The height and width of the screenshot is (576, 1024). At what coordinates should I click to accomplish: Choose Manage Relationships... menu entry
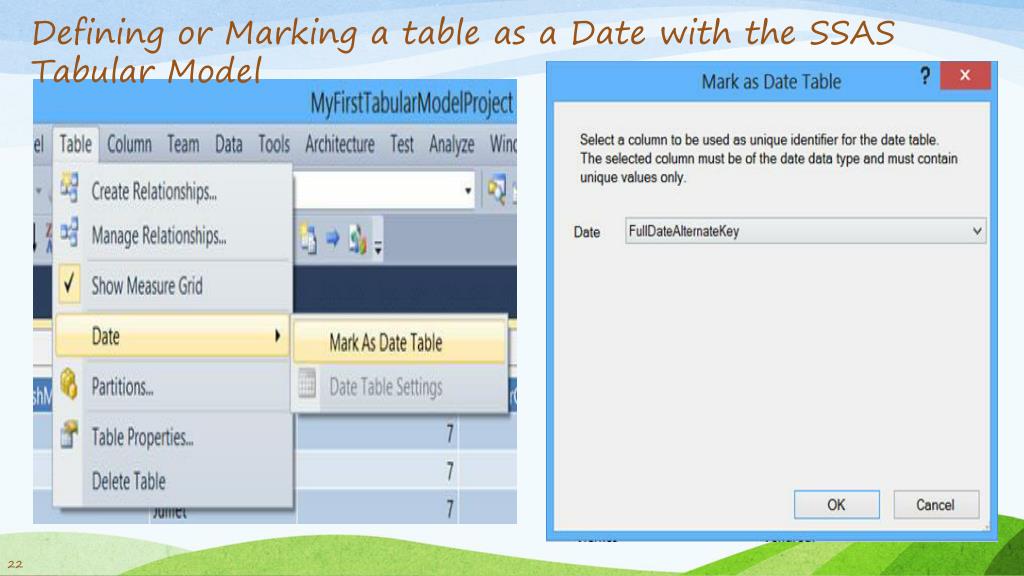pos(173,234)
